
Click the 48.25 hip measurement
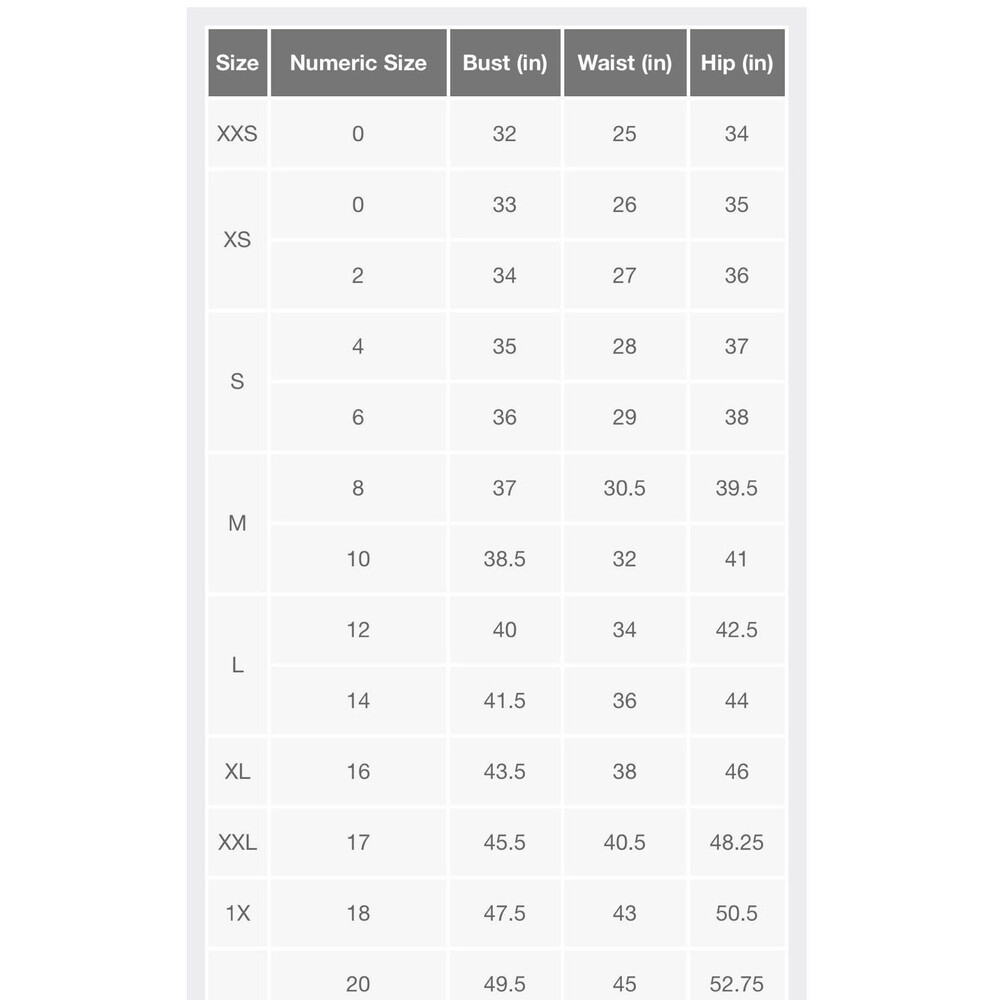(x=737, y=842)
